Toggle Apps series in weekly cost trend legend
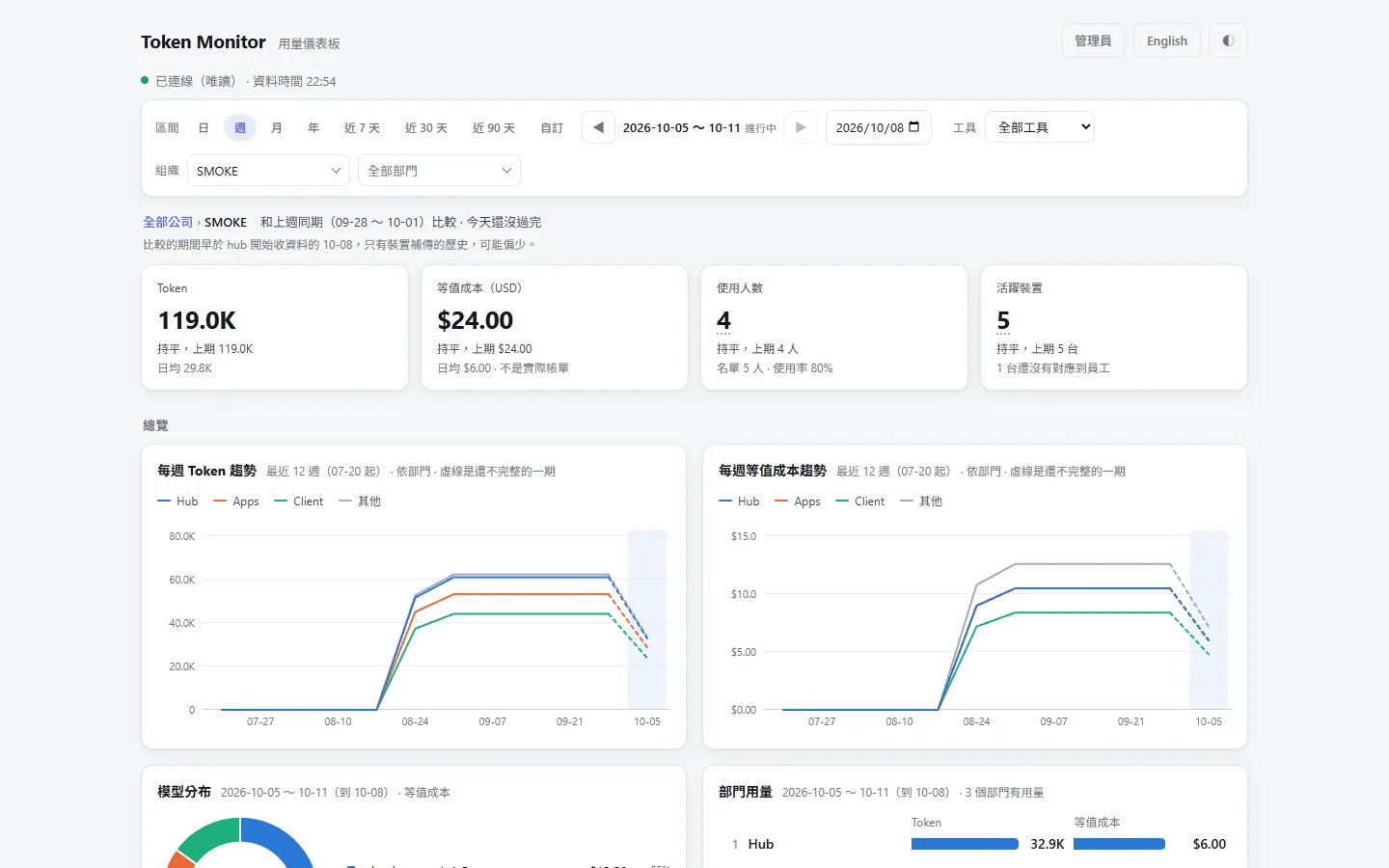 click(798, 502)
